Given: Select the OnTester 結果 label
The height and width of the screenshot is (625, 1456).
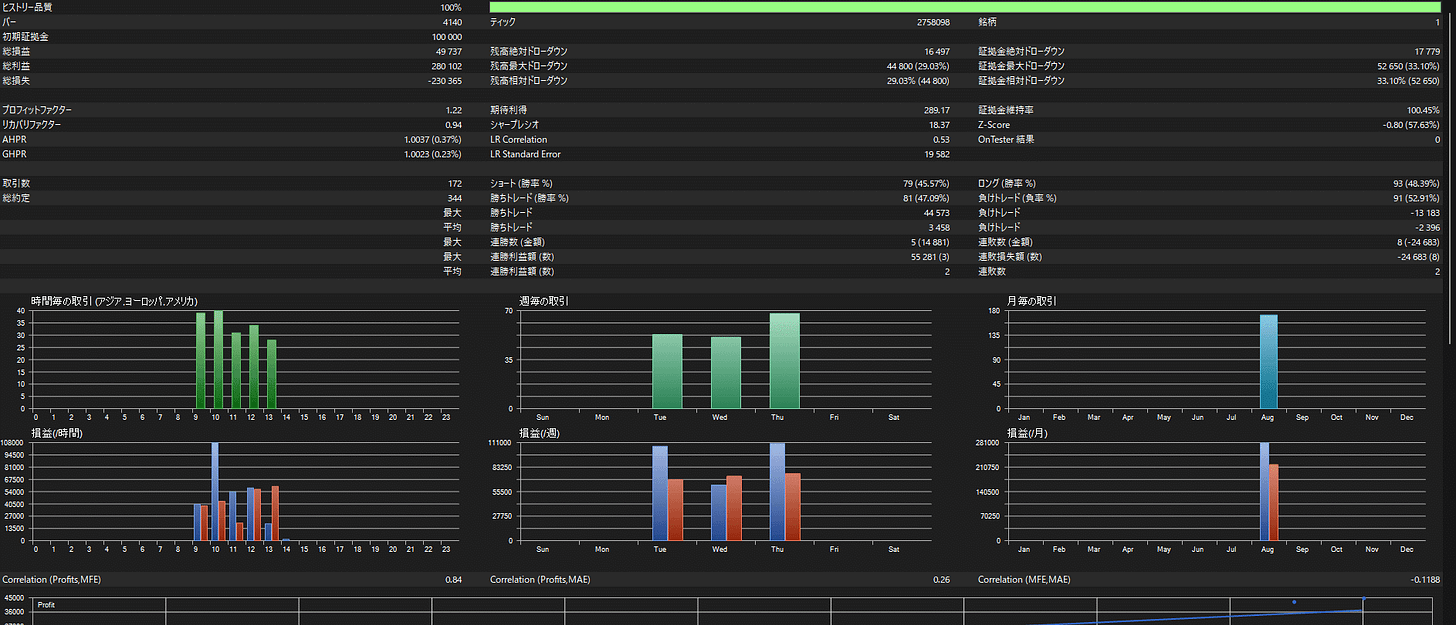Looking at the screenshot, I should pos(1006,140).
